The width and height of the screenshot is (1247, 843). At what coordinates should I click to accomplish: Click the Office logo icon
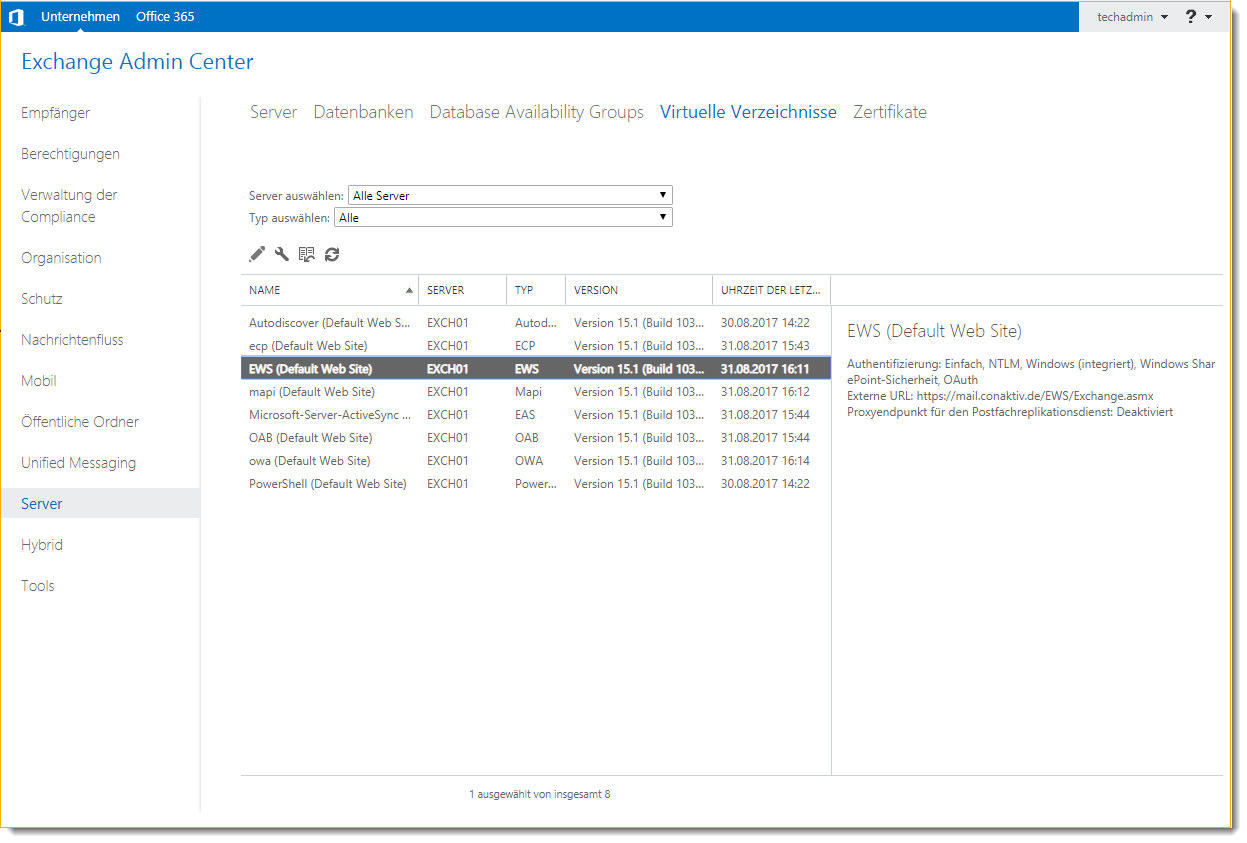pyautogui.click(x=16, y=17)
